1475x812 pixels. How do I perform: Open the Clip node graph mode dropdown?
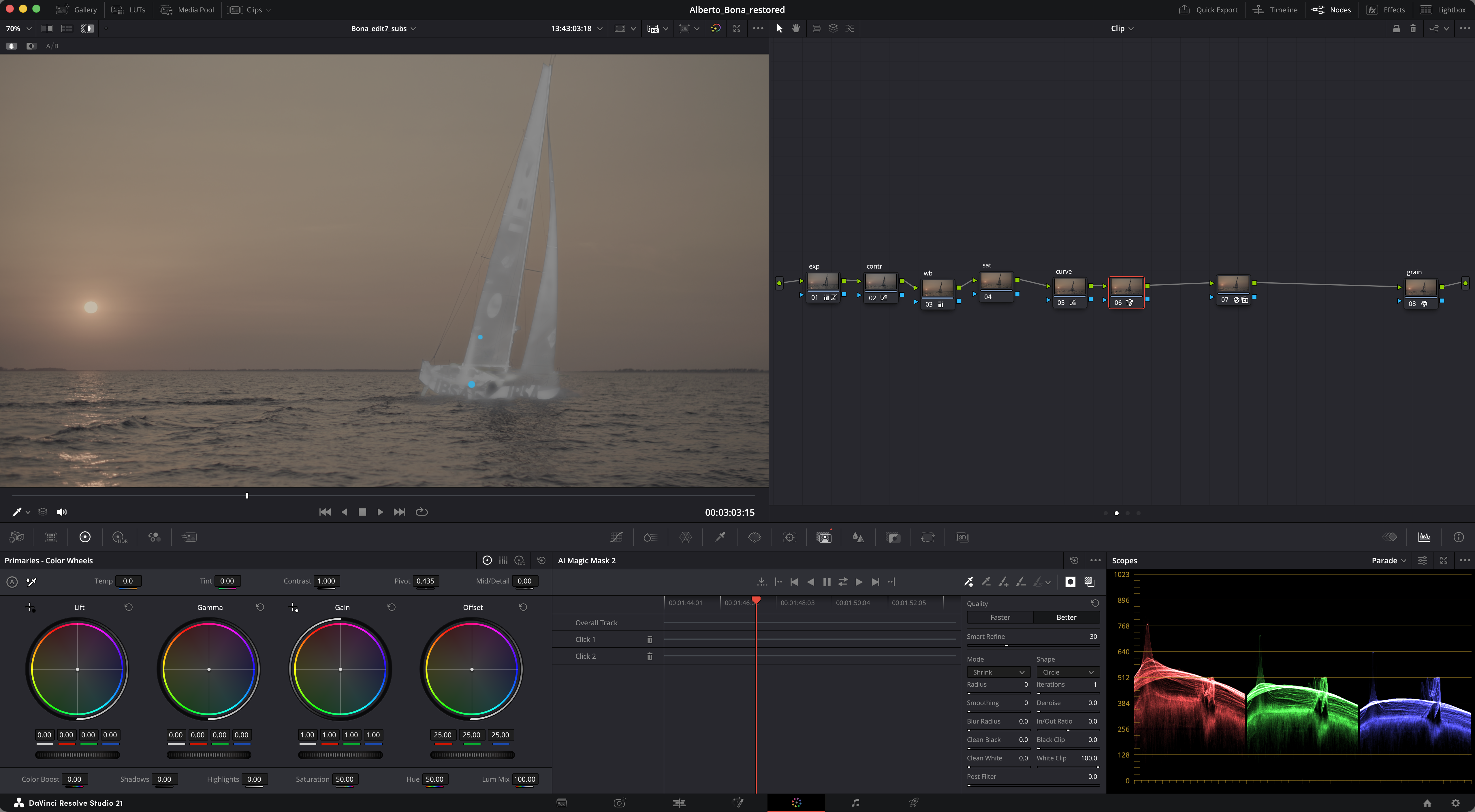point(1122,28)
